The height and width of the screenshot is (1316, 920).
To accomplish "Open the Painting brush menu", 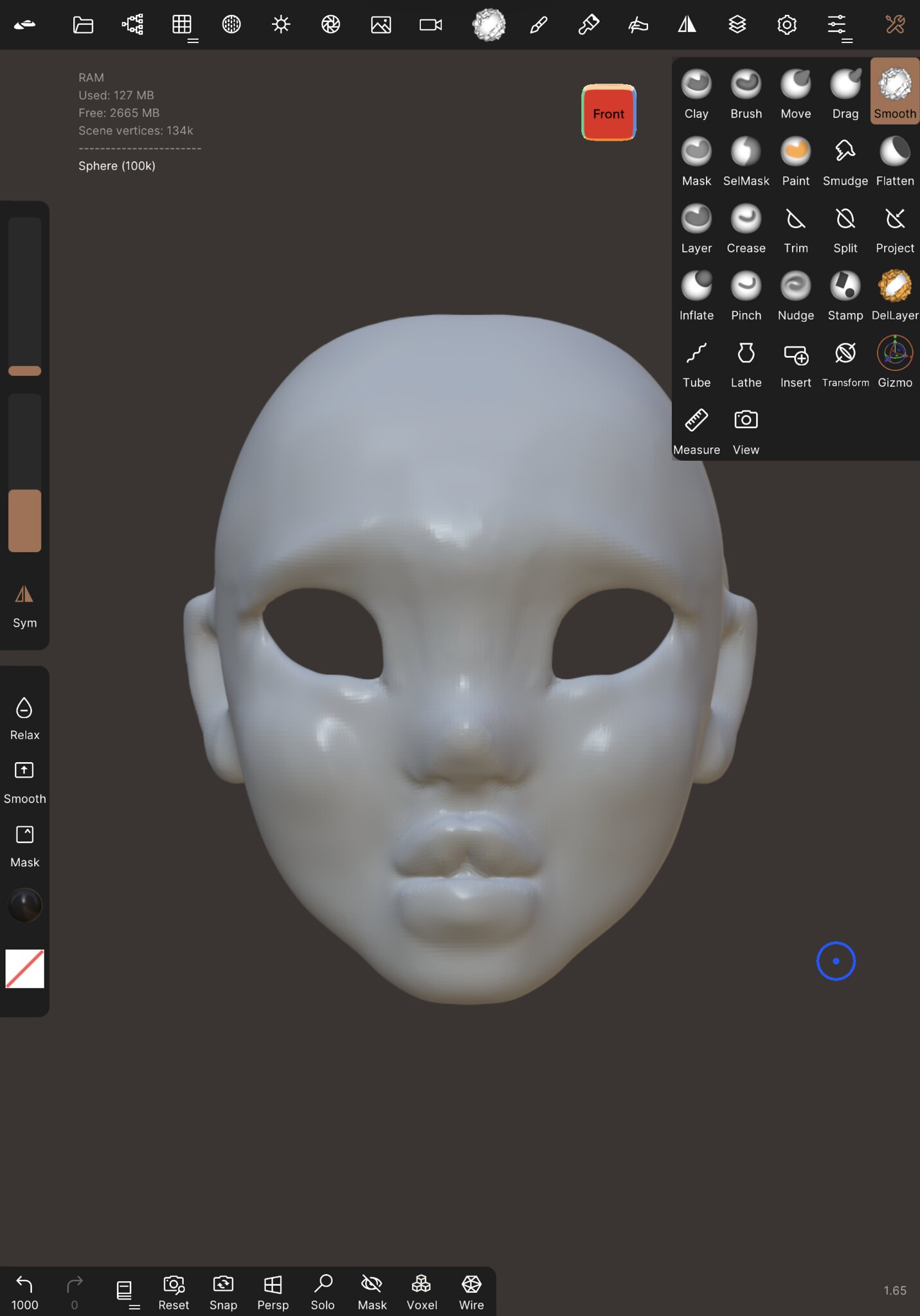I will pyautogui.click(x=588, y=24).
